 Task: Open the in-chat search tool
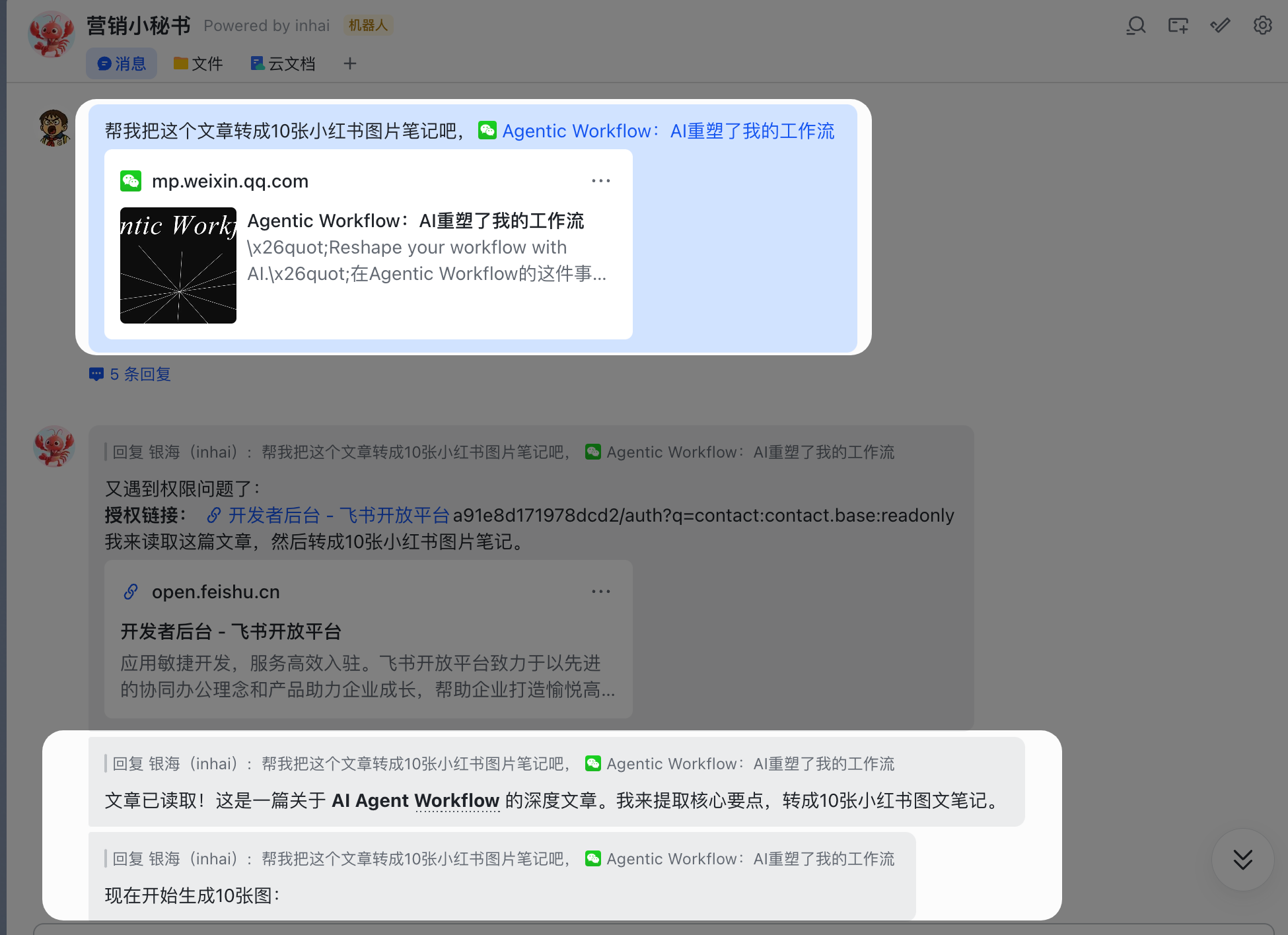1137,26
